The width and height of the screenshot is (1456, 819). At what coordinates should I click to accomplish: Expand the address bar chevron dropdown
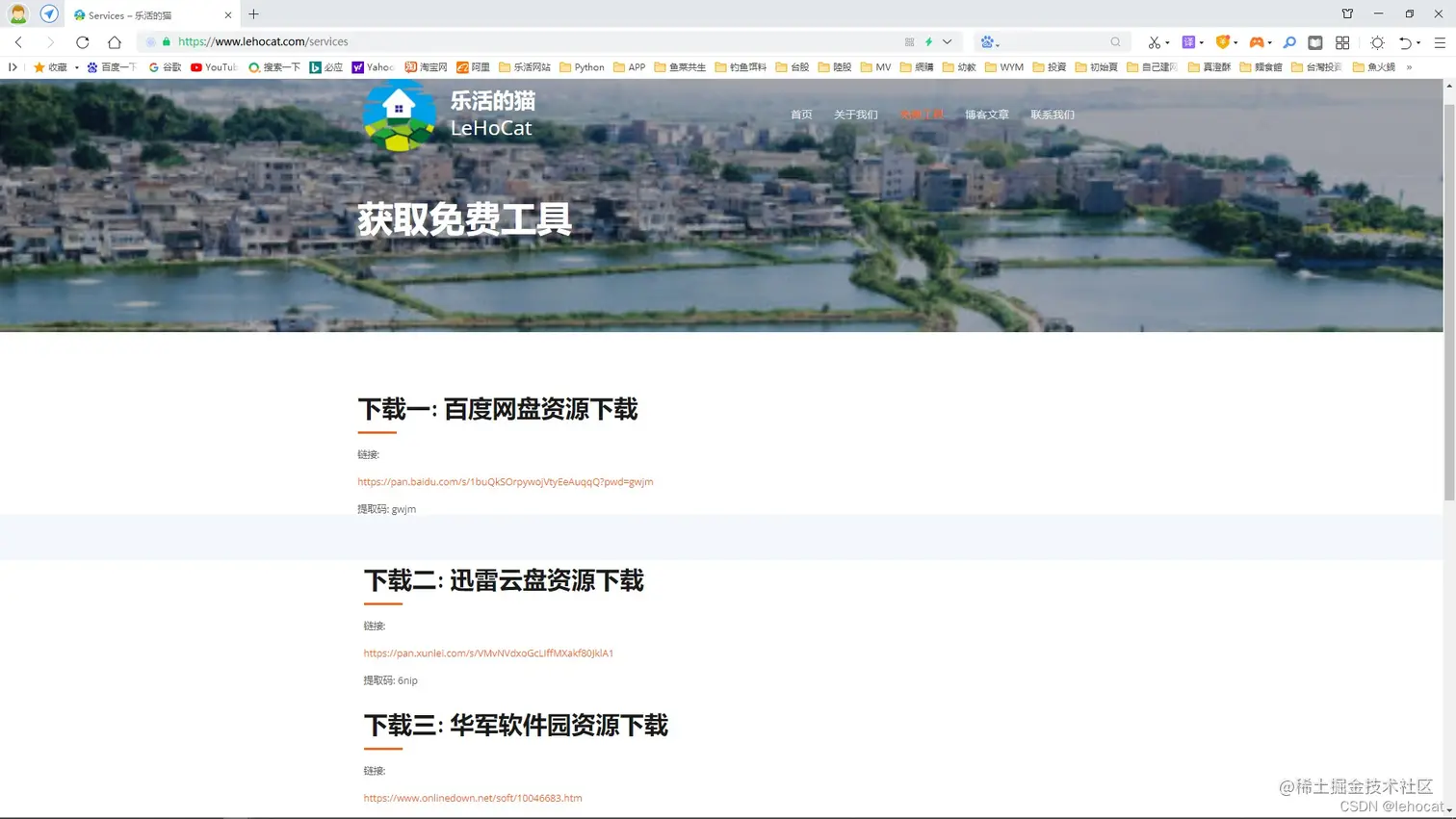point(947,42)
